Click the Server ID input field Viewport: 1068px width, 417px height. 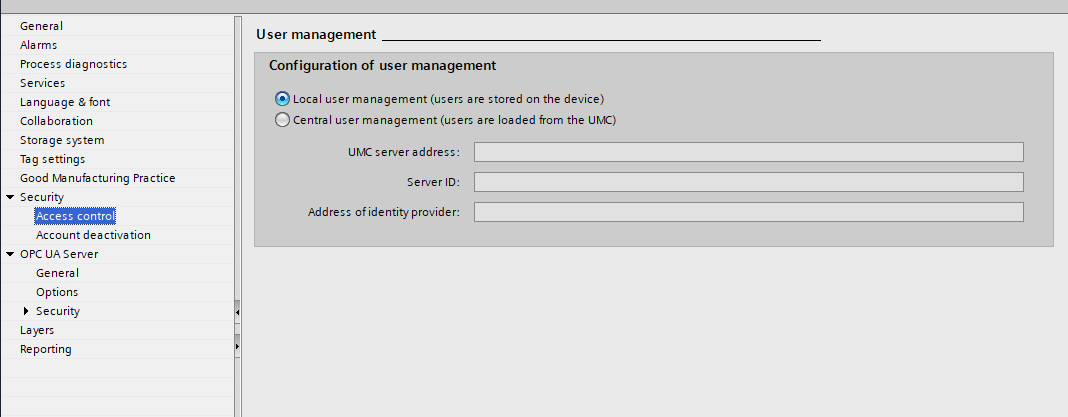(x=748, y=182)
